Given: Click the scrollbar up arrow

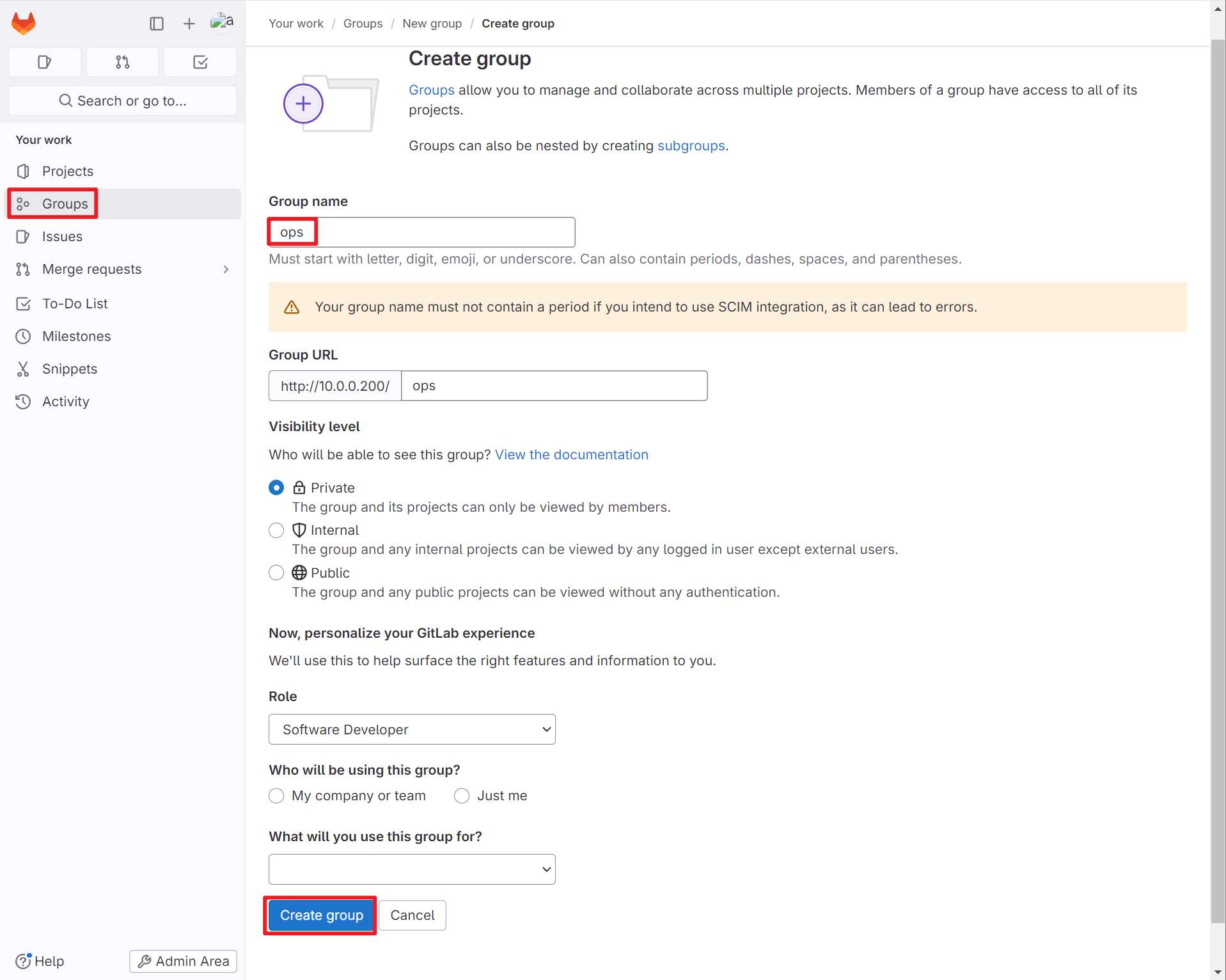Looking at the screenshot, I should tap(1218, 8).
